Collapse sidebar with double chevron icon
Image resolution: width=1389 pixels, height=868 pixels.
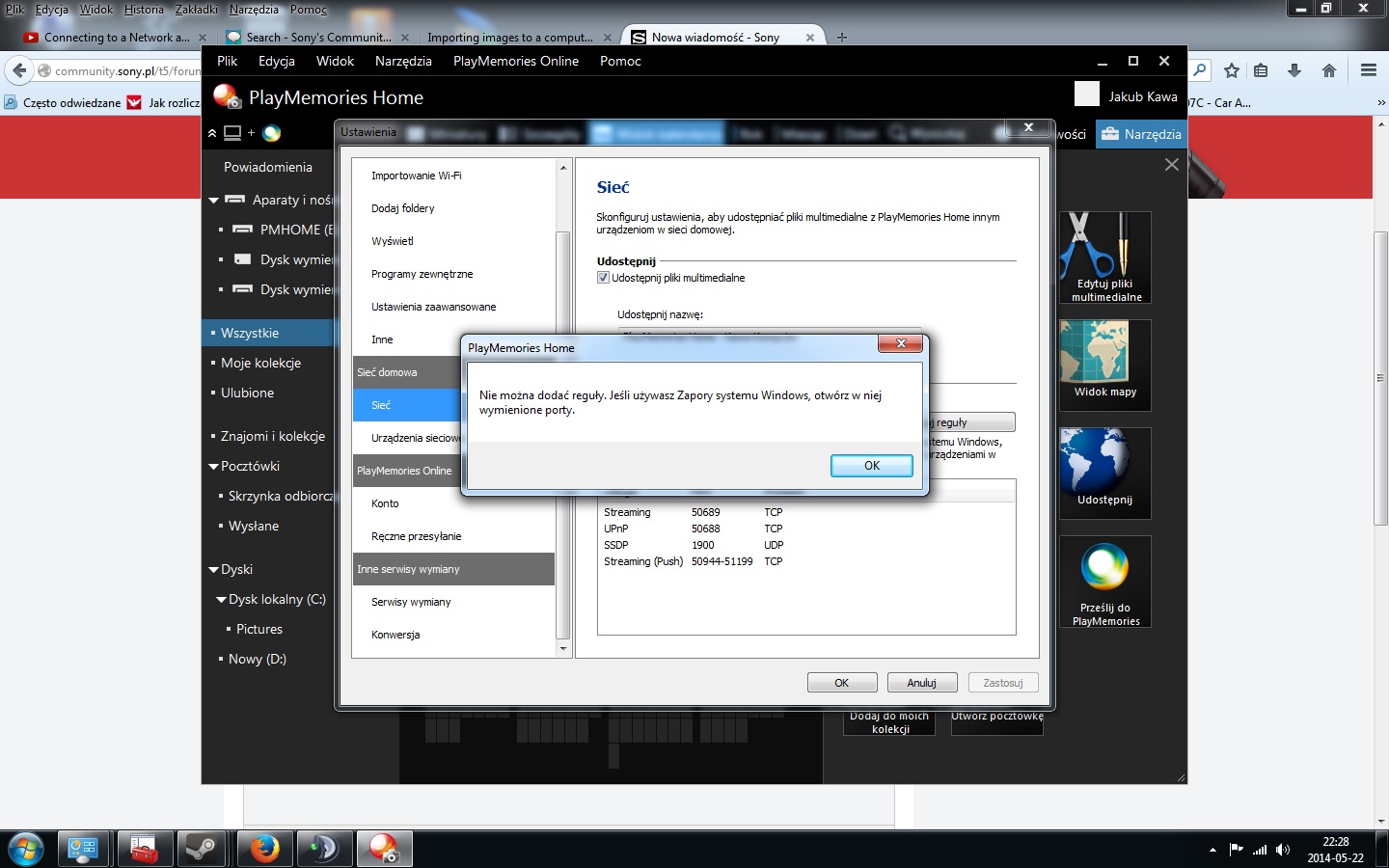[212, 133]
